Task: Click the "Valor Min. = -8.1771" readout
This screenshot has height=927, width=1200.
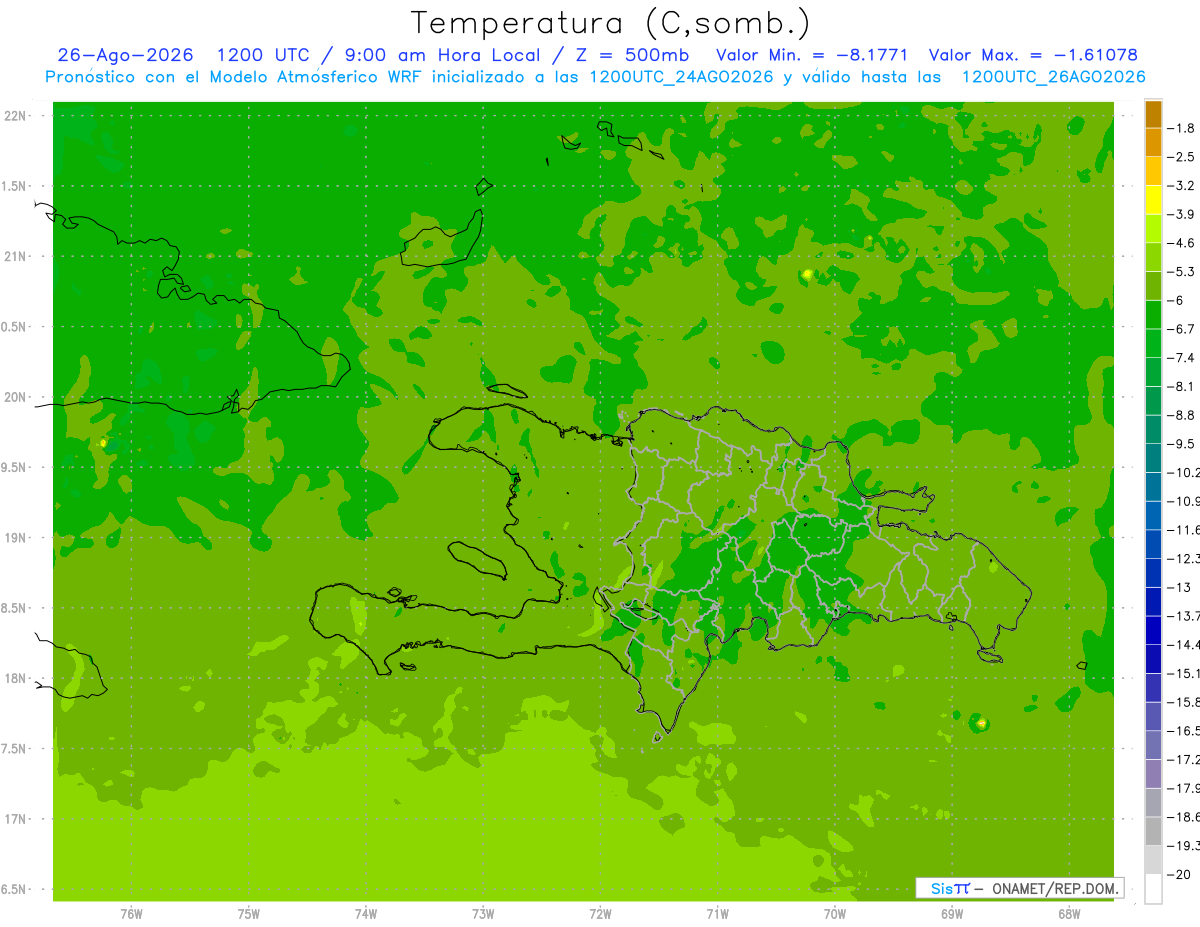Action: (x=813, y=55)
